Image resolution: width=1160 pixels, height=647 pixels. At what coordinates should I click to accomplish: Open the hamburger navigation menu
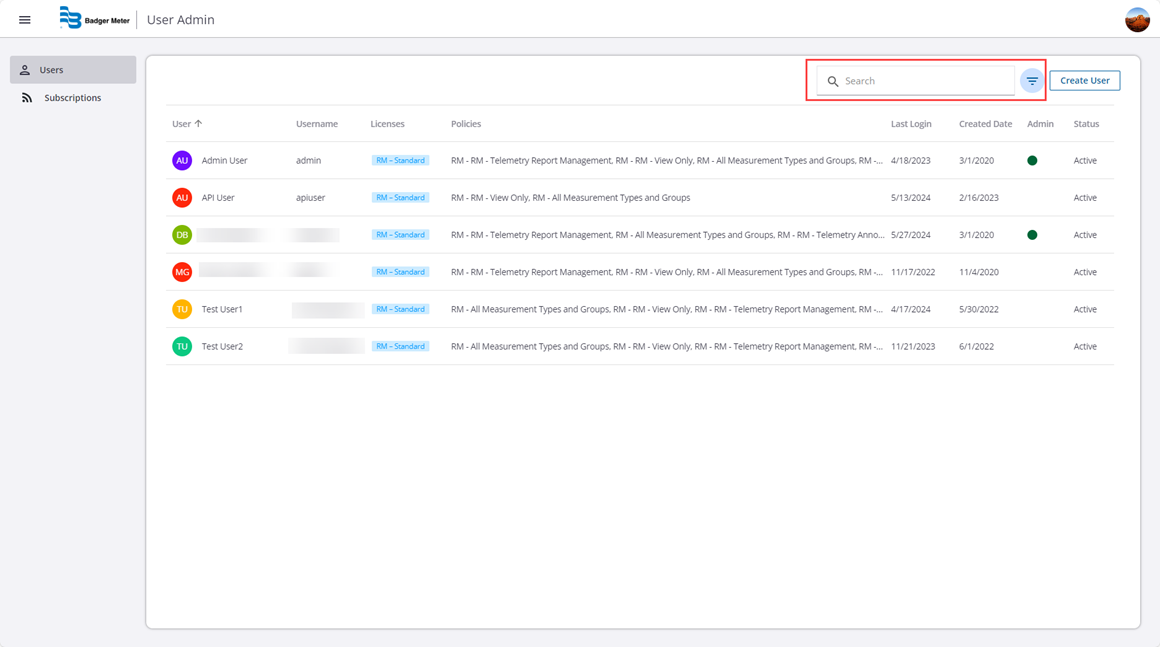[x=25, y=20]
